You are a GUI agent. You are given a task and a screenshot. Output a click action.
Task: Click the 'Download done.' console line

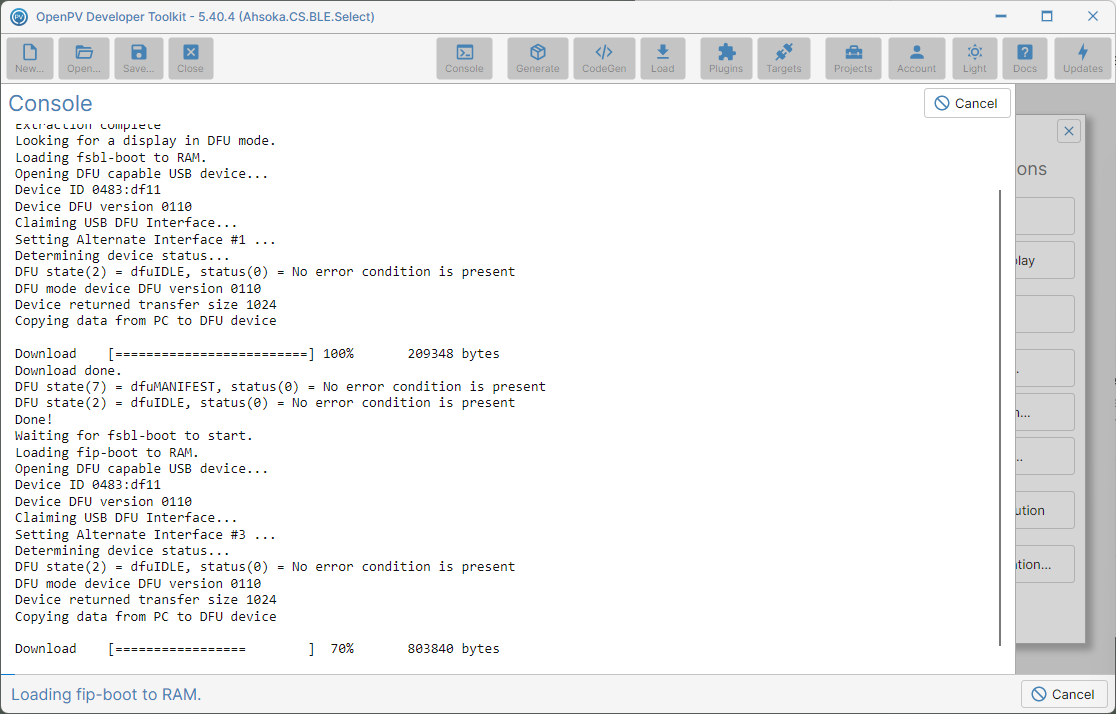click(x=68, y=370)
